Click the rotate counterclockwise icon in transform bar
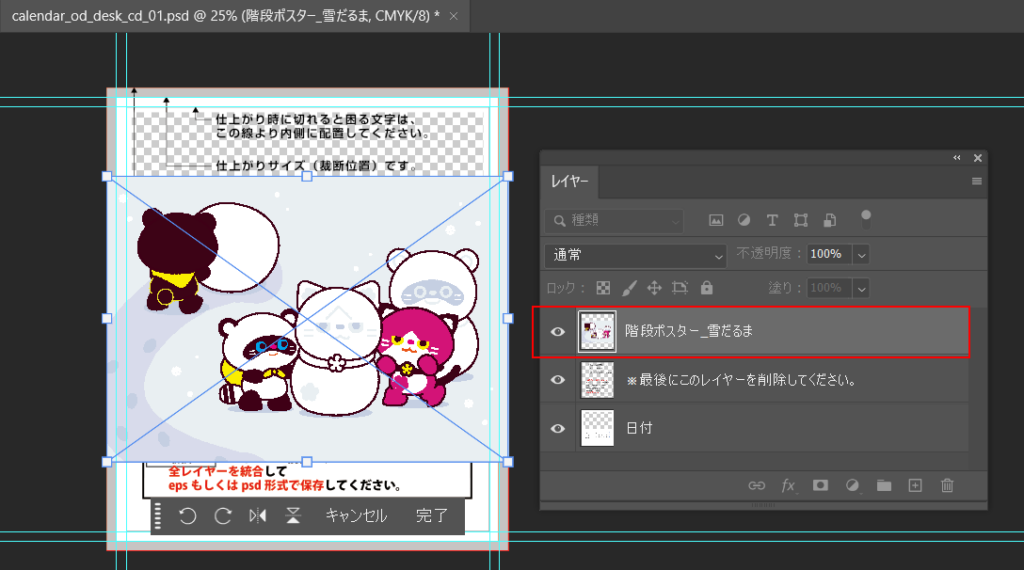The width and height of the screenshot is (1024, 570). (187, 516)
